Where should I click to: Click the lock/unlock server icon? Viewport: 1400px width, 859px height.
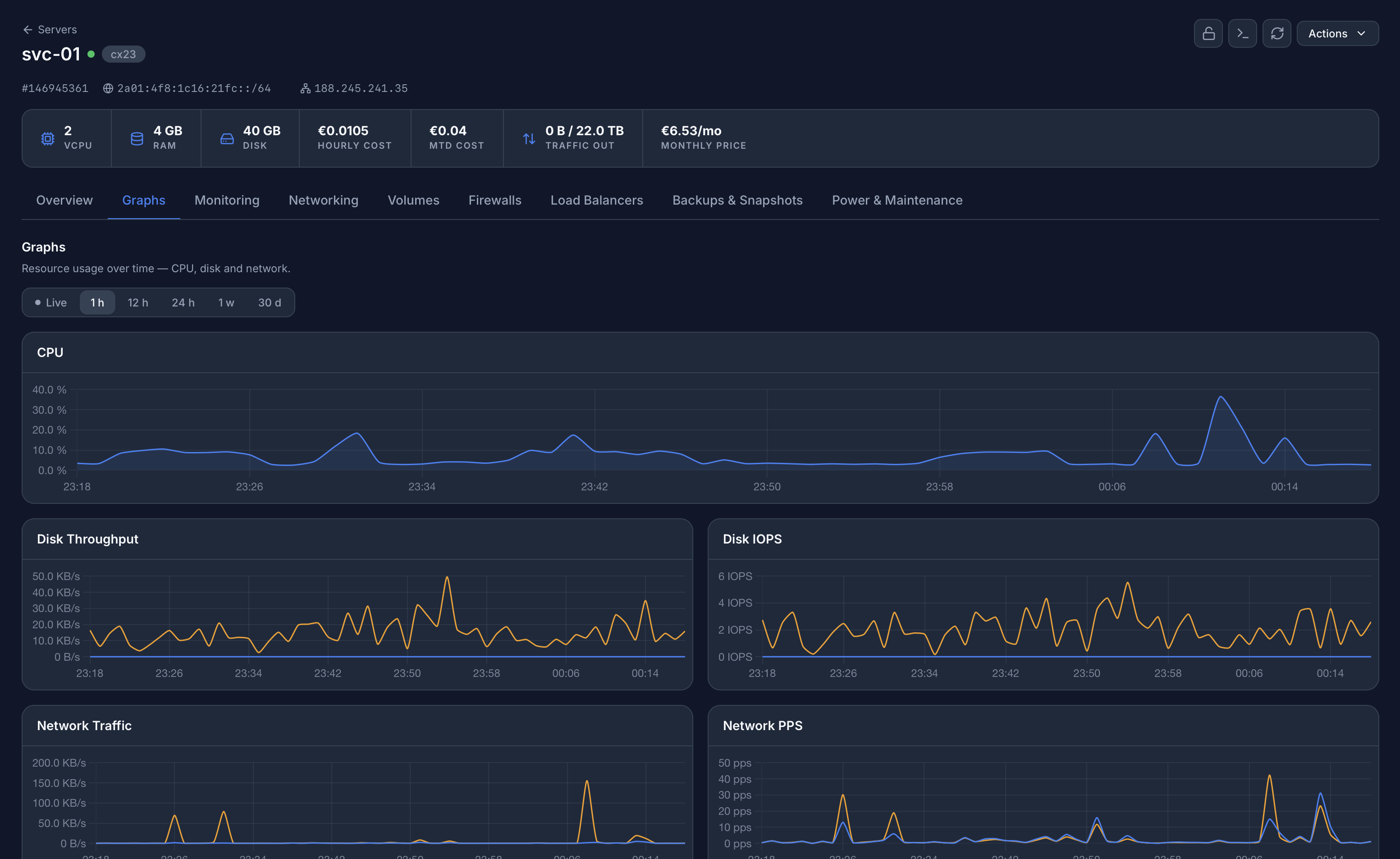coord(1208,33)
